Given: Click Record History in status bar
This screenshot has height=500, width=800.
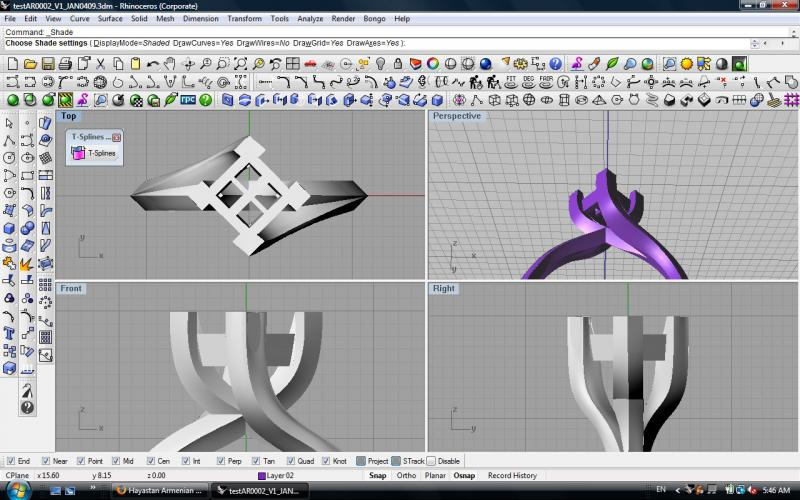Looking at the screenshot, I should tap(512, 475).
